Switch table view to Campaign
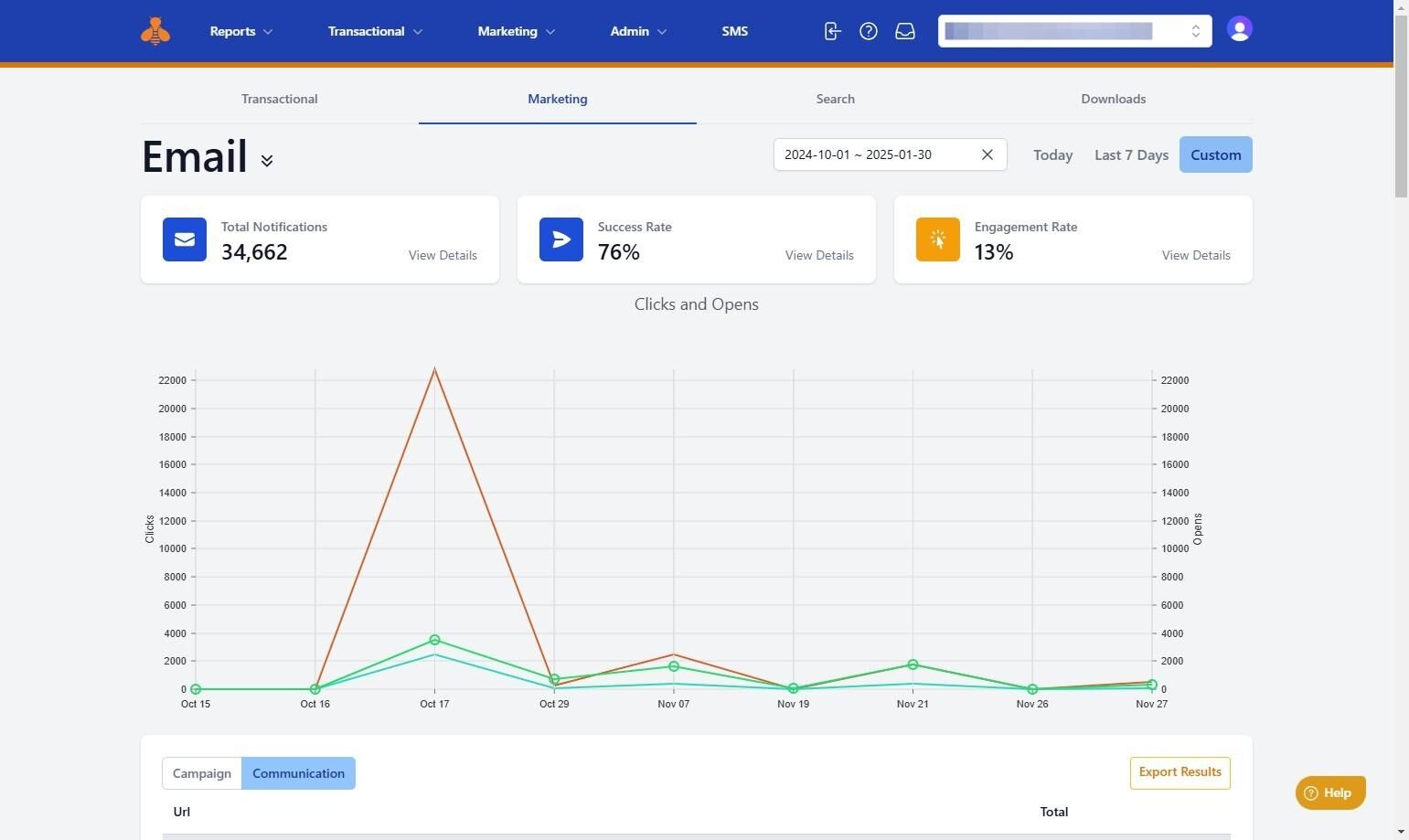Viewport: 1409px width, 840px height. click(x=202, y=773)
